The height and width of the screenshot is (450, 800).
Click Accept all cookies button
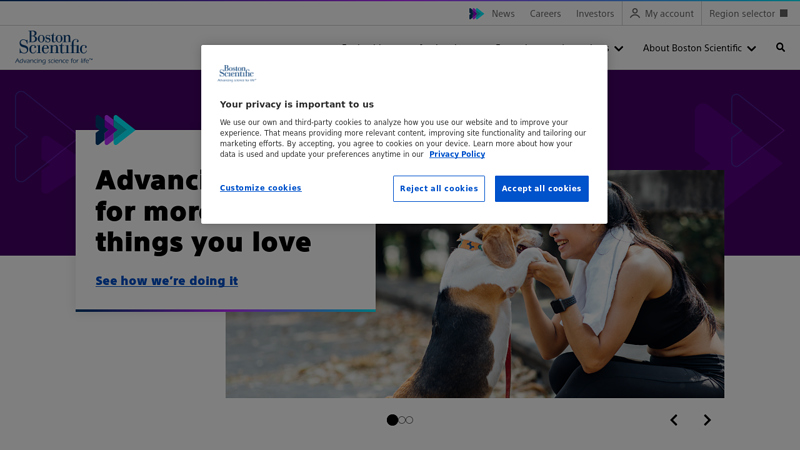[x=541, y=188]
